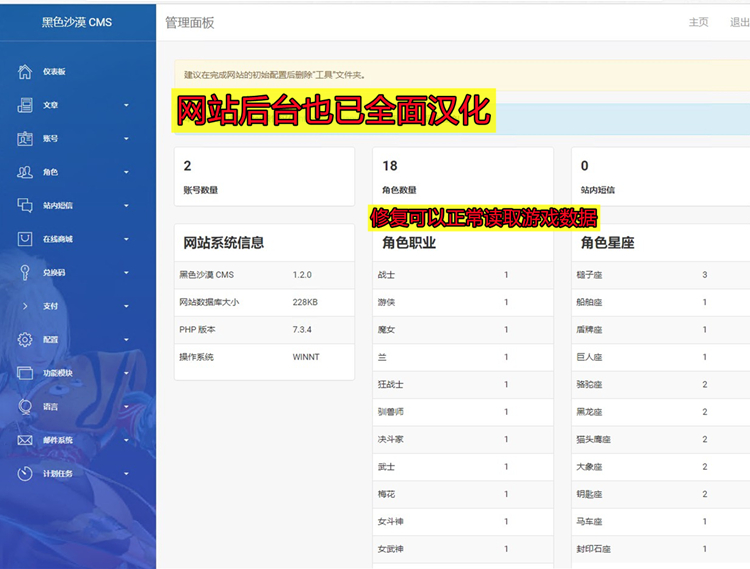
Task: Click the 兑换码 key icon
Action: 25,272
